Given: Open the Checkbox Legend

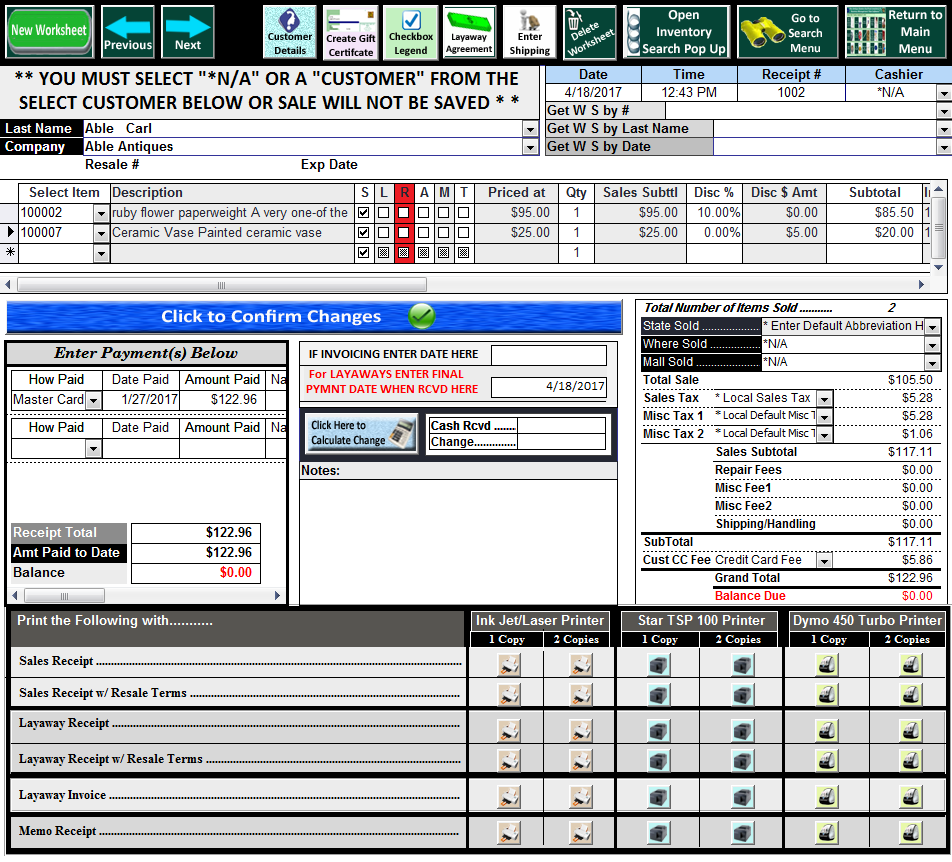Looking at the screenshot, I should pos(410,32).
